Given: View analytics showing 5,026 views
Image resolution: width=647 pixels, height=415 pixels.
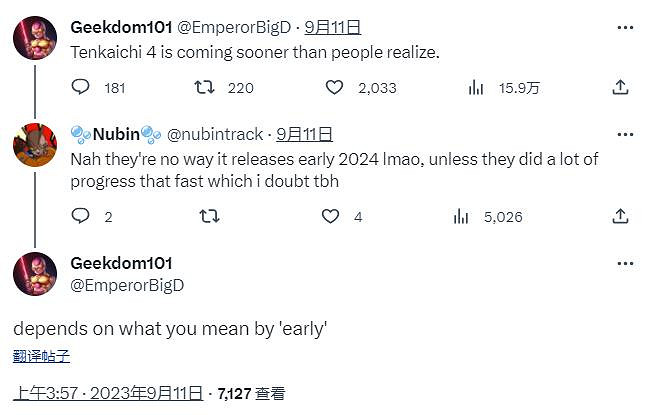Looking at the screenshot, I should coord(461,216).
